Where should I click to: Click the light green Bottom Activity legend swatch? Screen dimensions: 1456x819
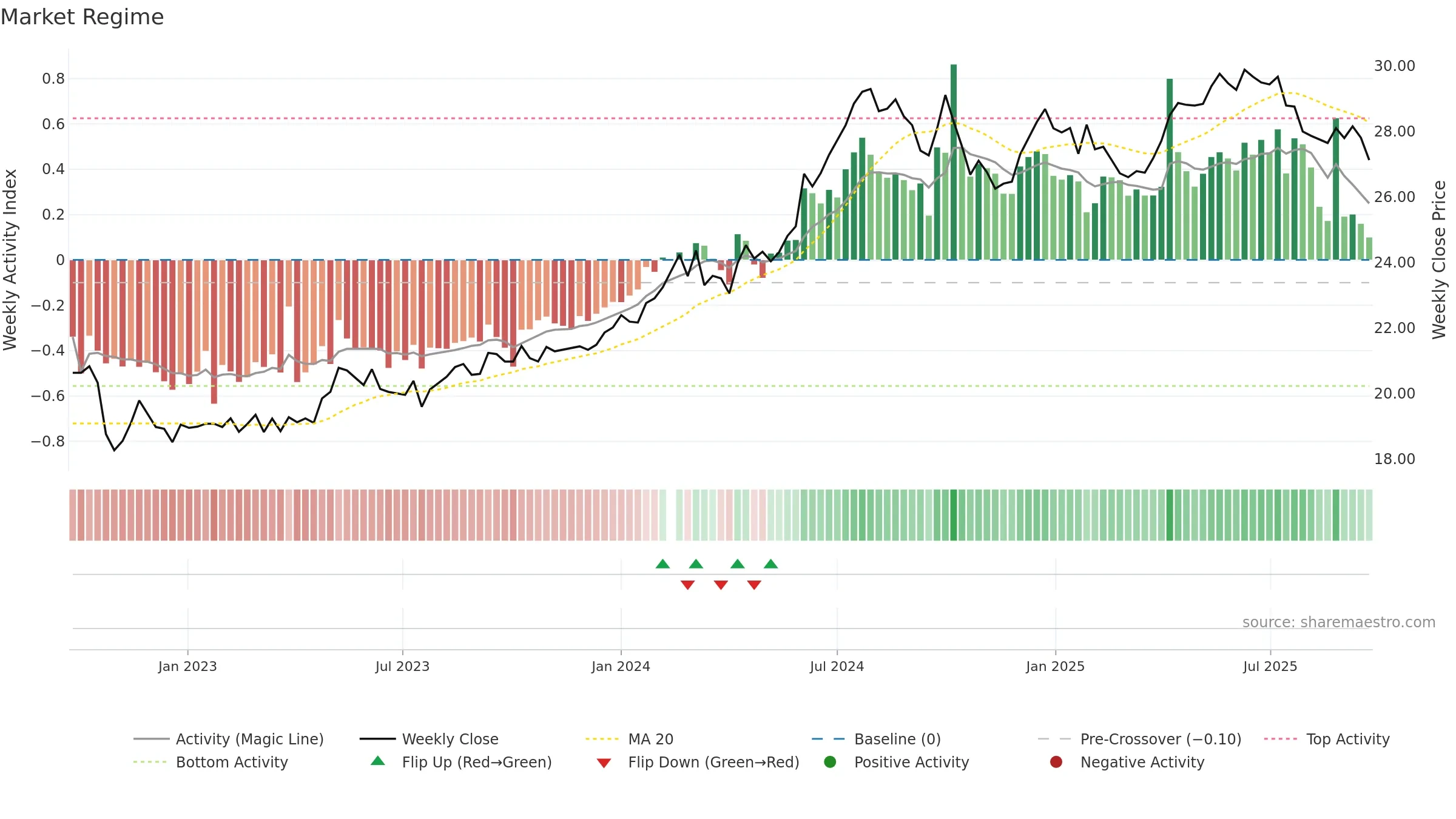click(x=150, y=762)
